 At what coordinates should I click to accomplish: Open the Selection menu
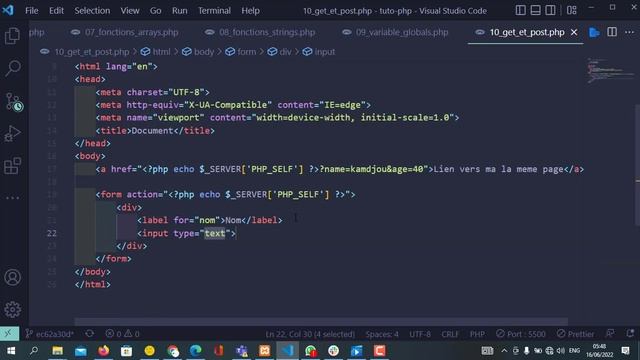[x=92, y=11]
